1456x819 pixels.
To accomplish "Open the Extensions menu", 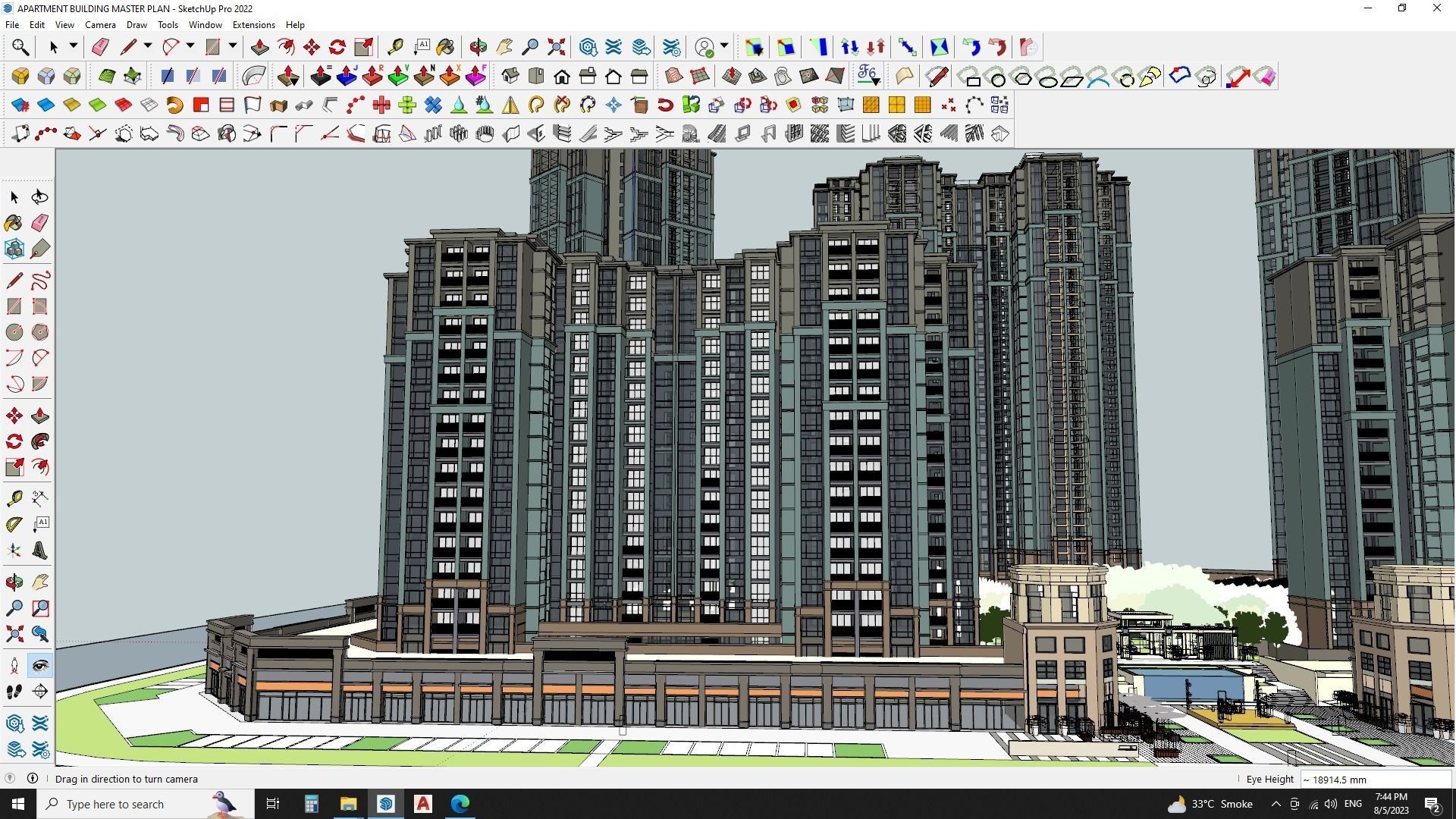I will [x=253, y=25].
